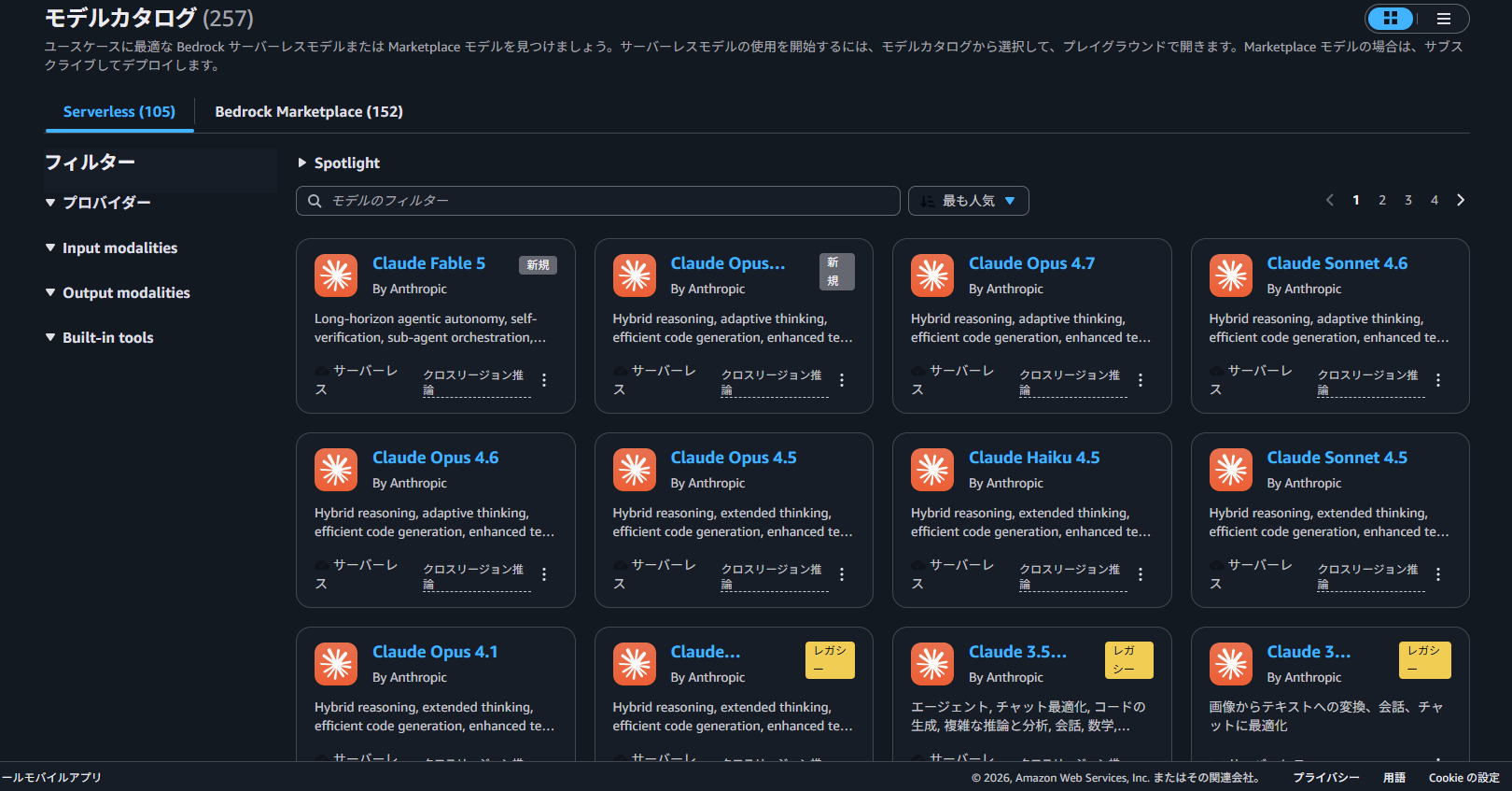Open Claude Sonnet 4.6 model link
Image resolution: width=1512 pixels, height=791 pixels.
click(x=1337, y=263)
